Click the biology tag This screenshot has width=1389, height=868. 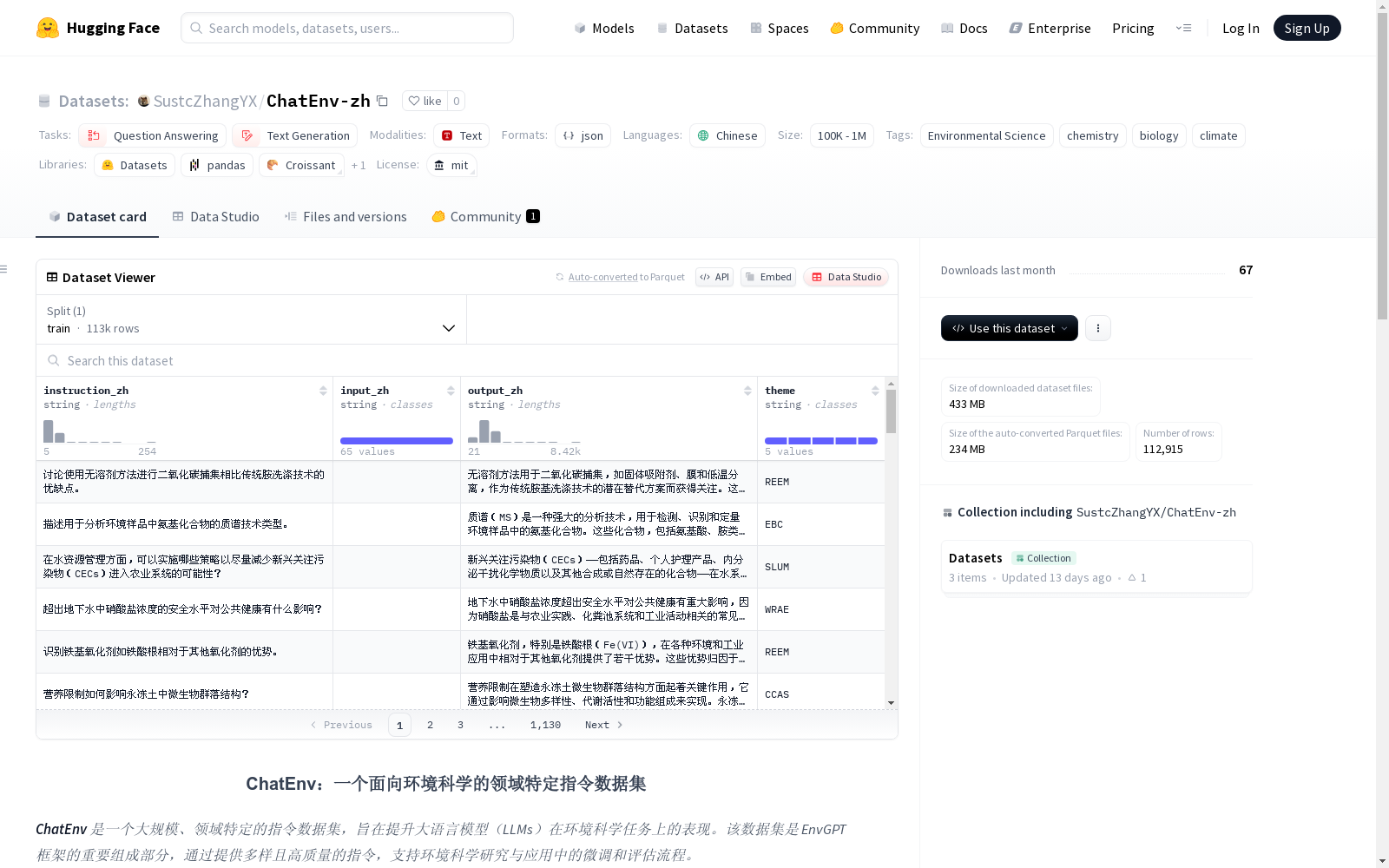(x=1159, y=135)
